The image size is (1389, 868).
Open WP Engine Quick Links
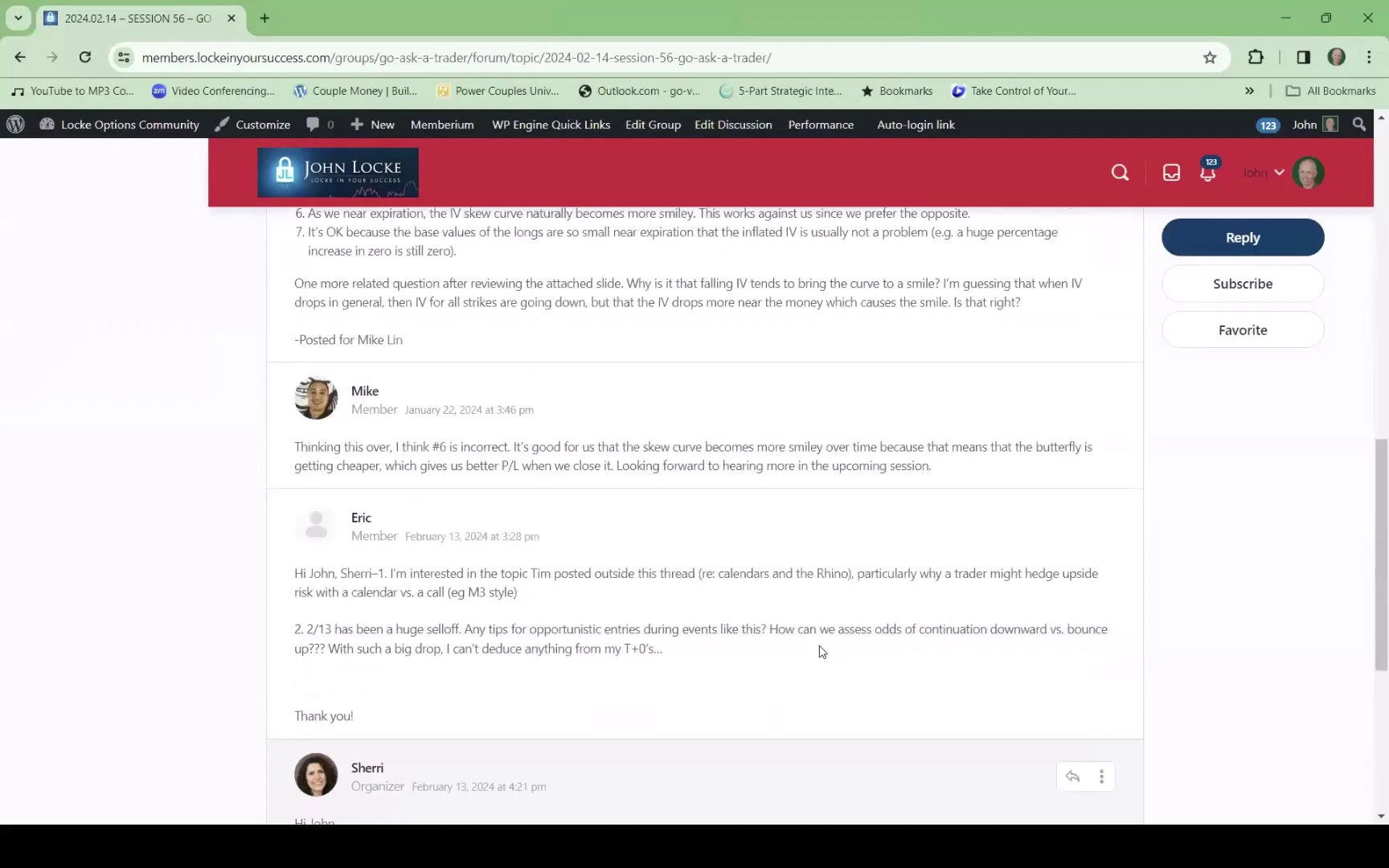pyautogui.click(x=551, y=125)
